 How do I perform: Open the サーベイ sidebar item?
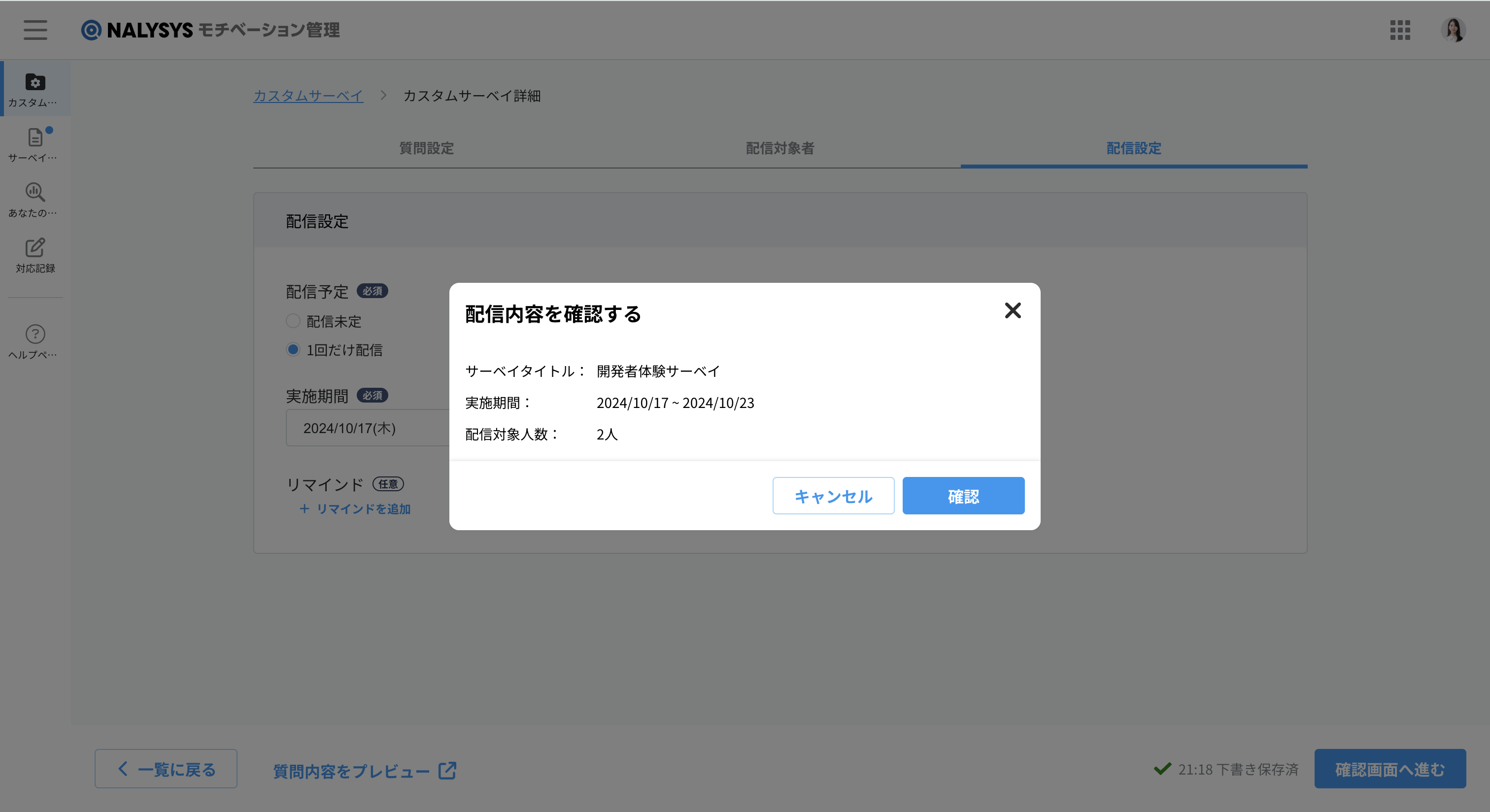(x=35, y=144)
